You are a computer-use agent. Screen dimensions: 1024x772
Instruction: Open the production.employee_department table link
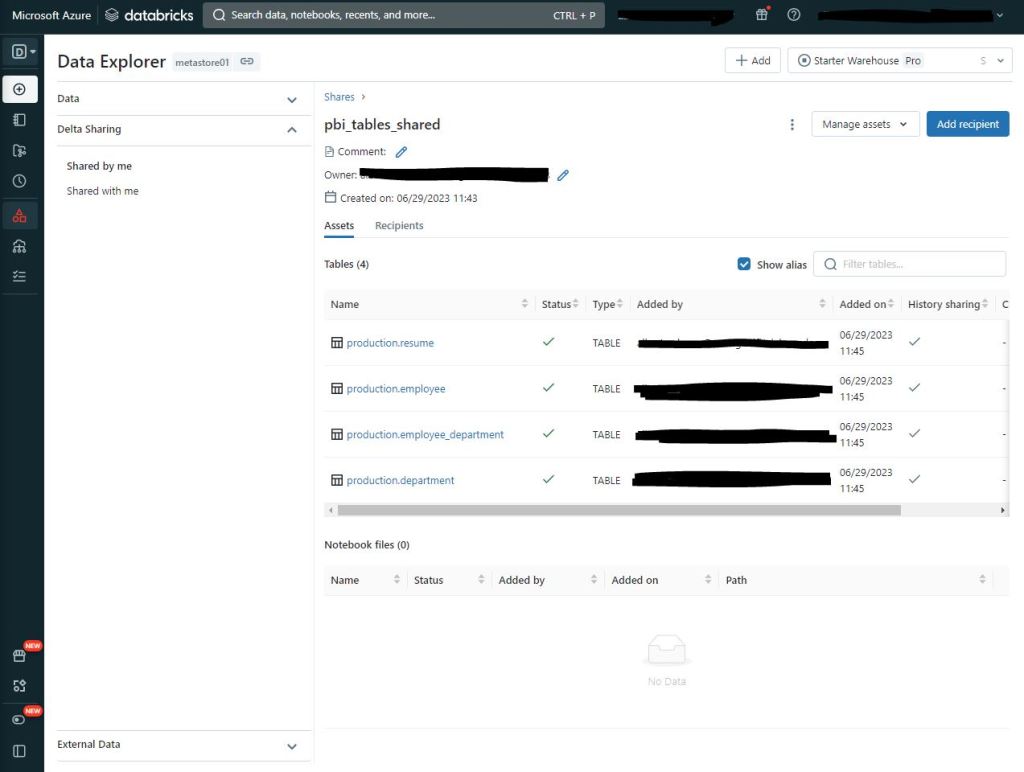point(425,435)
